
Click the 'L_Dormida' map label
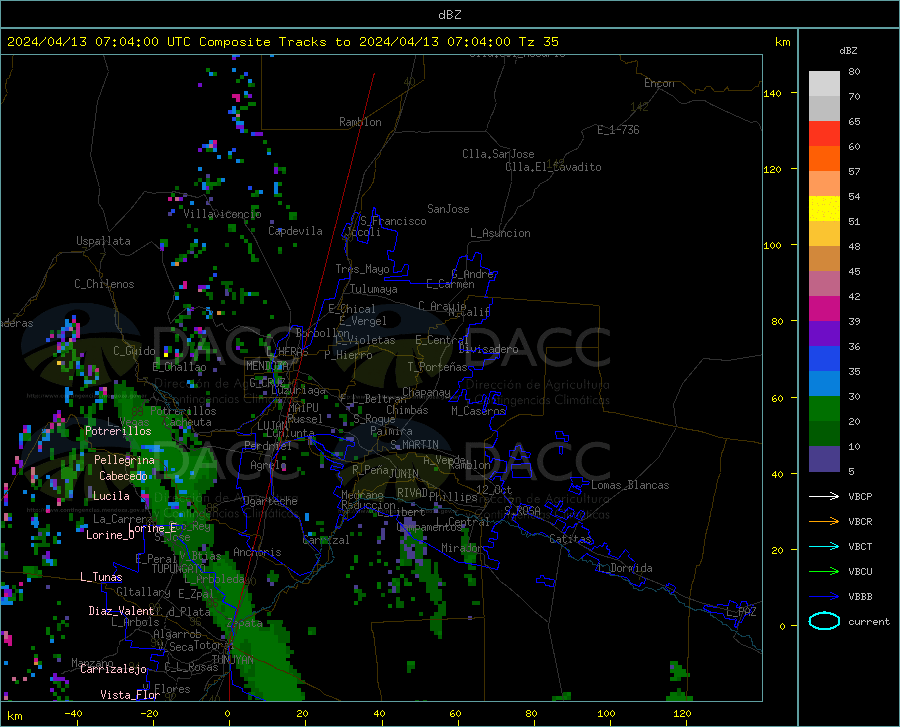[x=625, y=568]
